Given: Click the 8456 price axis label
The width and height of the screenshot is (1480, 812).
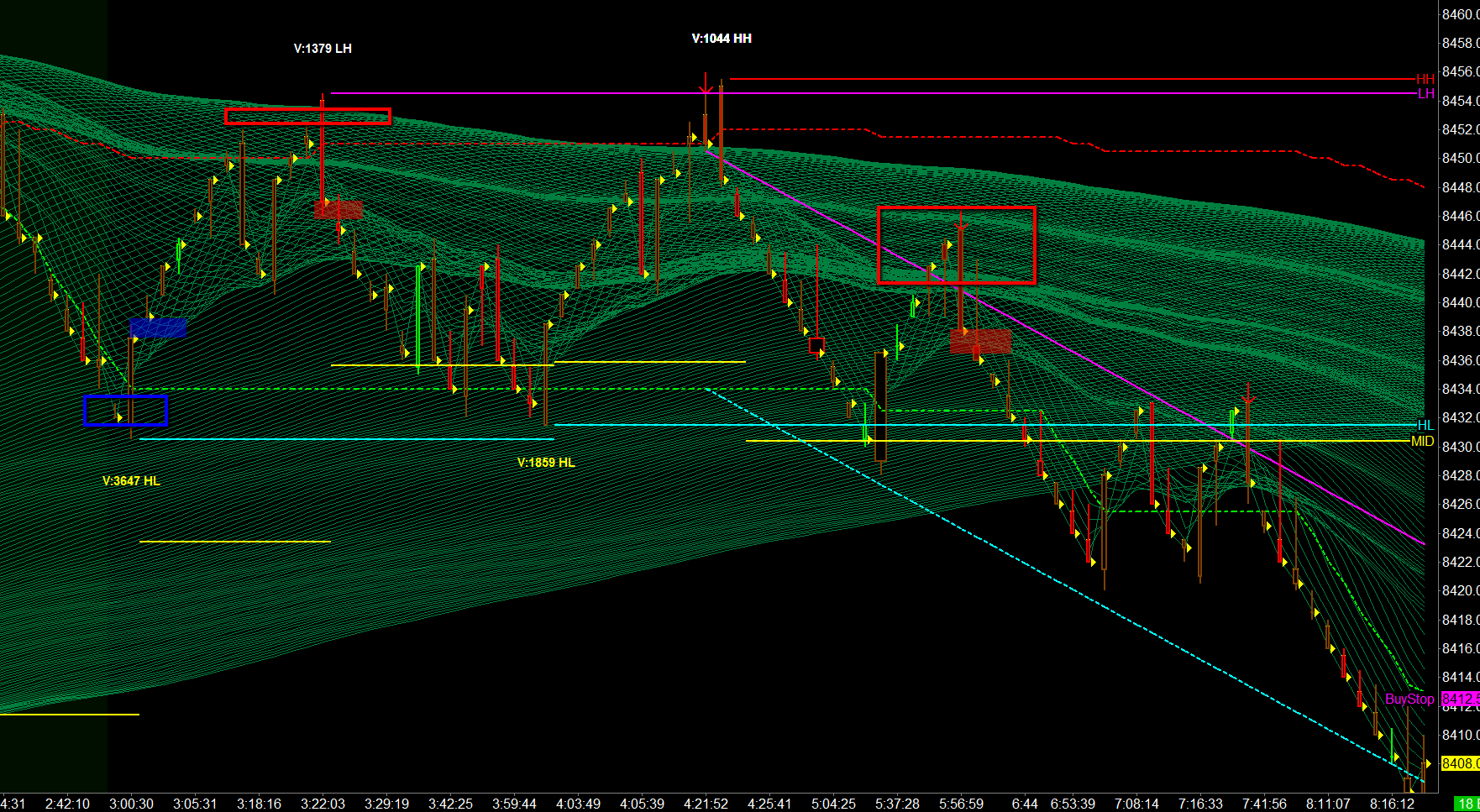Looking at the screenshot, I should (x=1461, y=72).
